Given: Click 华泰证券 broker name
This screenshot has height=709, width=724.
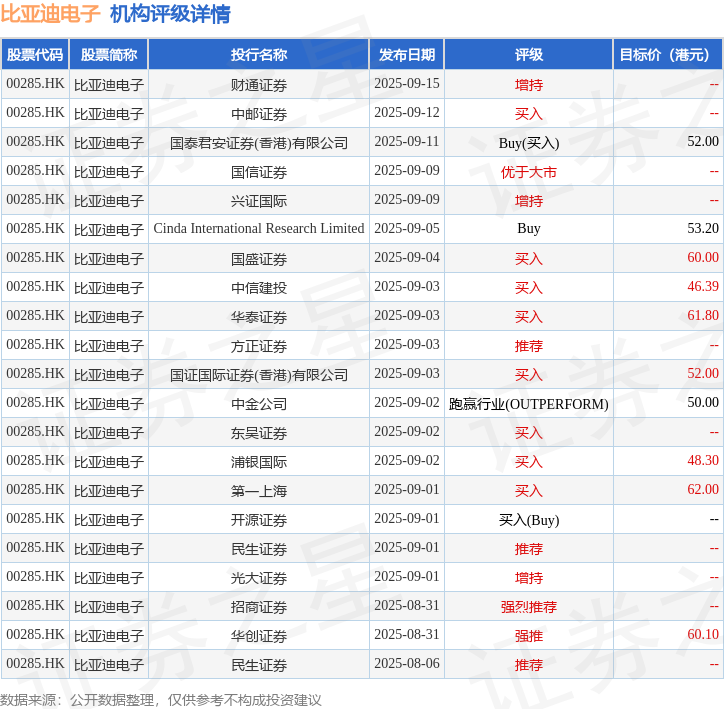Looking at the screenshot, I should 259,317.
